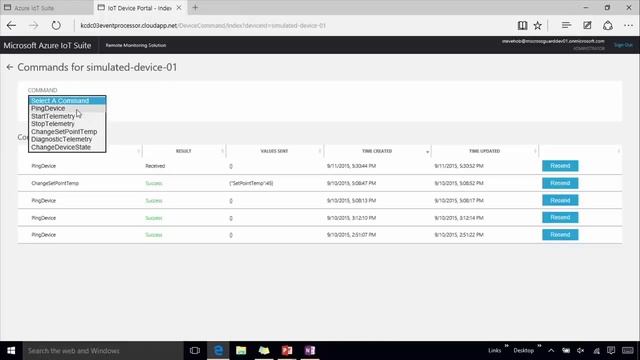Sort by the RESULT column header
The image size is (640, 360).
184,151
